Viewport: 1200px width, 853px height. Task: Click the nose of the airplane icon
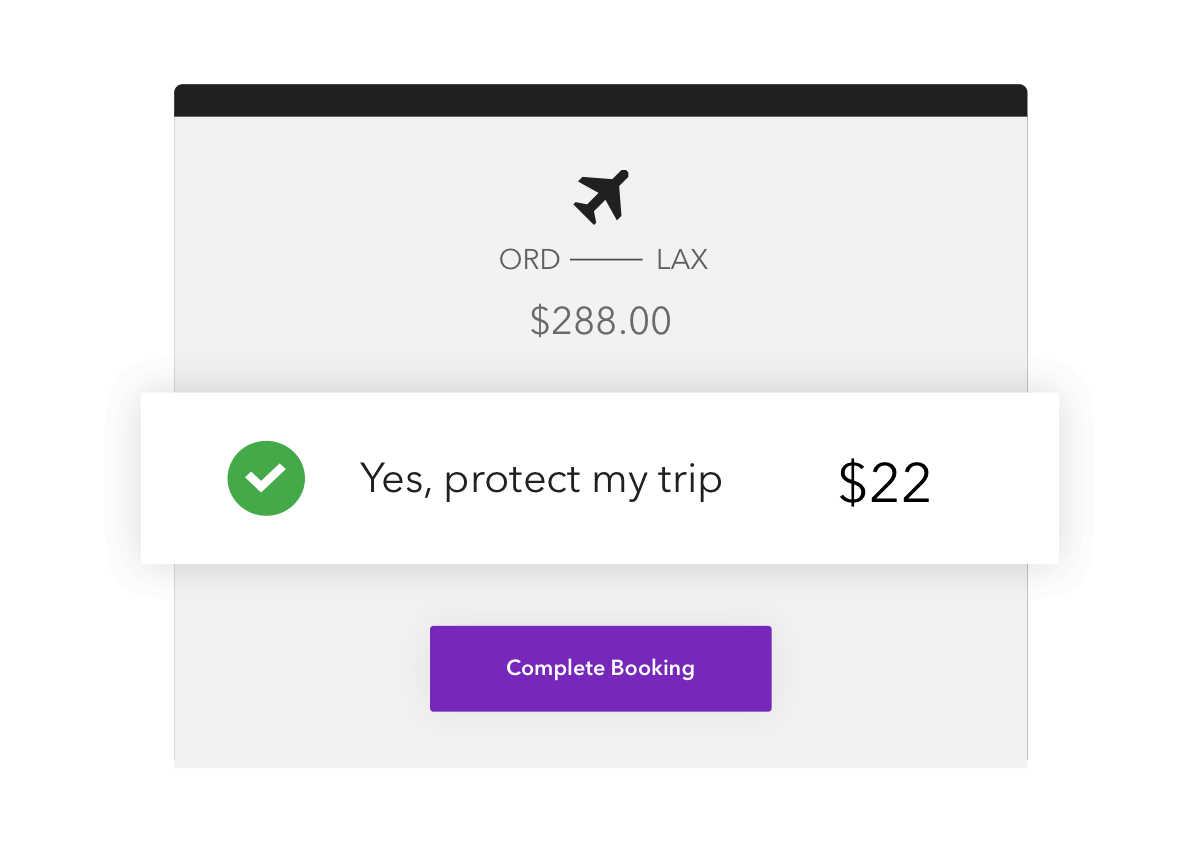pyautogui.click(x=622, y=176)
